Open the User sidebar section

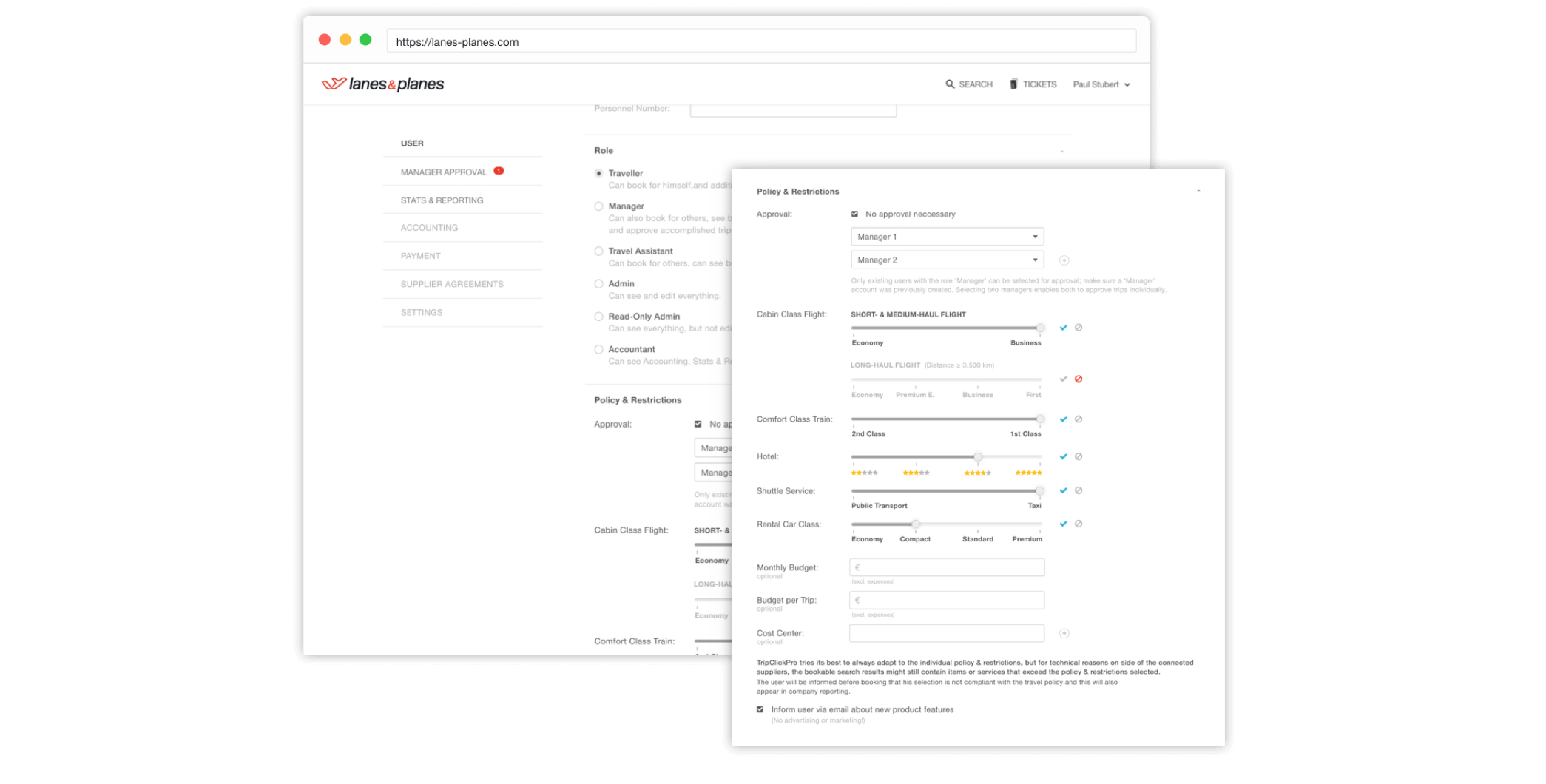(412, 143)
